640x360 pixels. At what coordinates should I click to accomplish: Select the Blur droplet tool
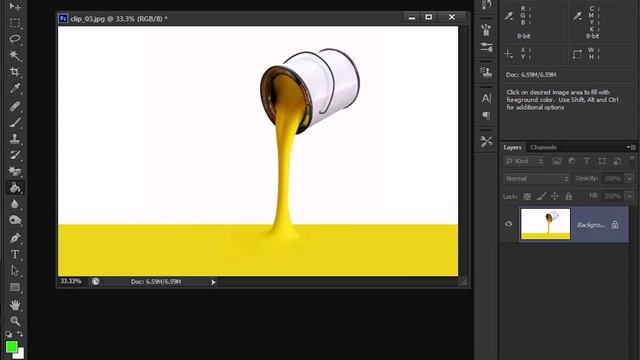15,204
